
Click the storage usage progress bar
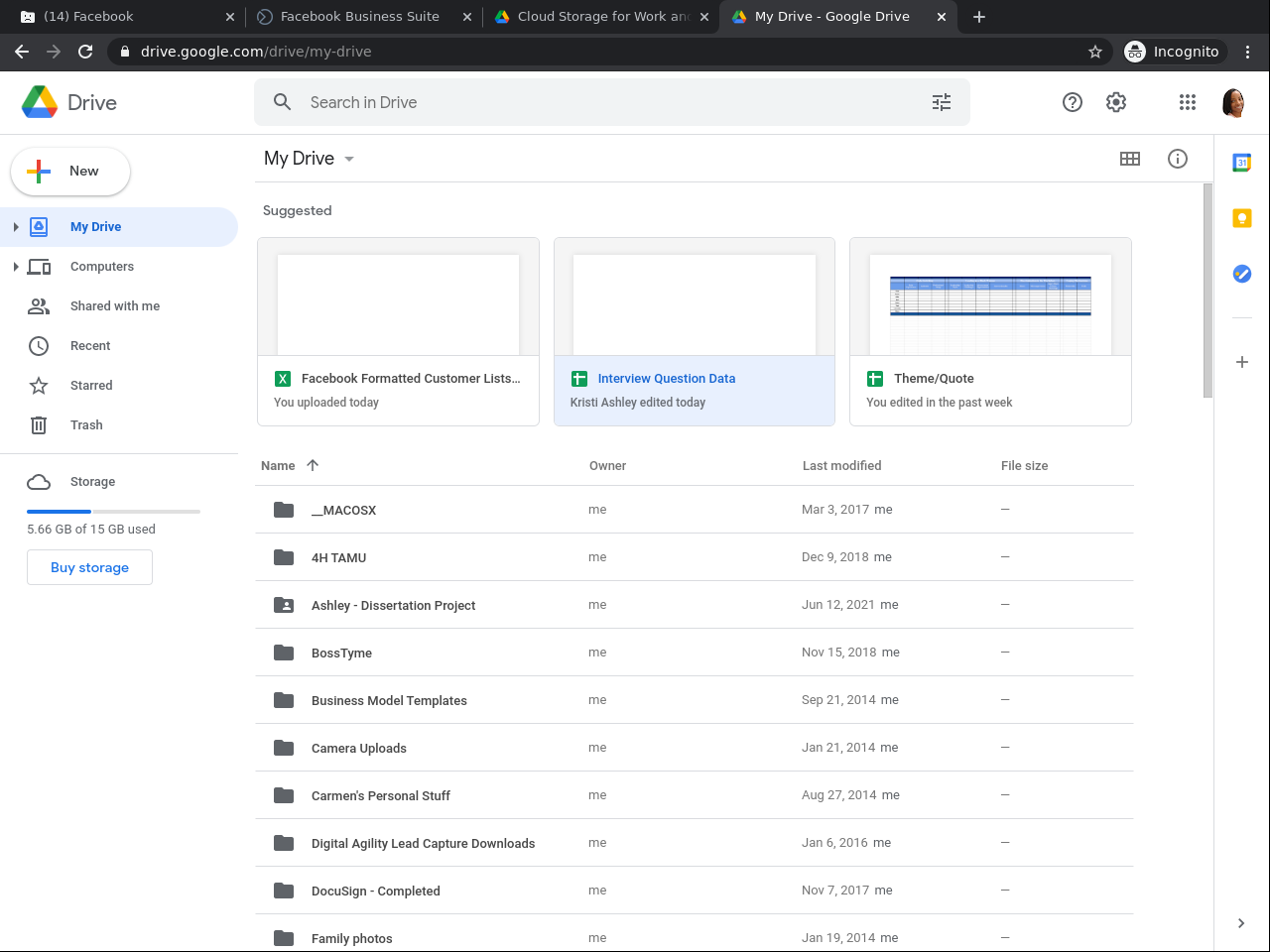113,512
